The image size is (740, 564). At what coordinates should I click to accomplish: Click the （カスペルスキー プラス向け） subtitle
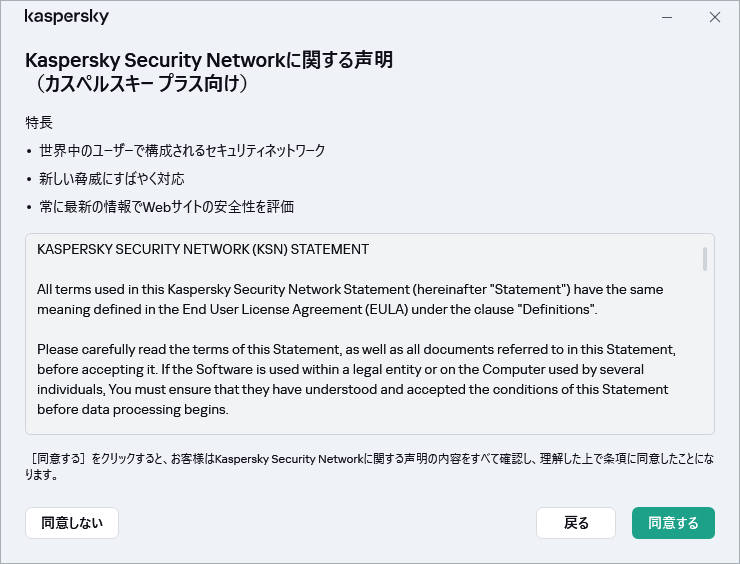[x=136, y=84]
